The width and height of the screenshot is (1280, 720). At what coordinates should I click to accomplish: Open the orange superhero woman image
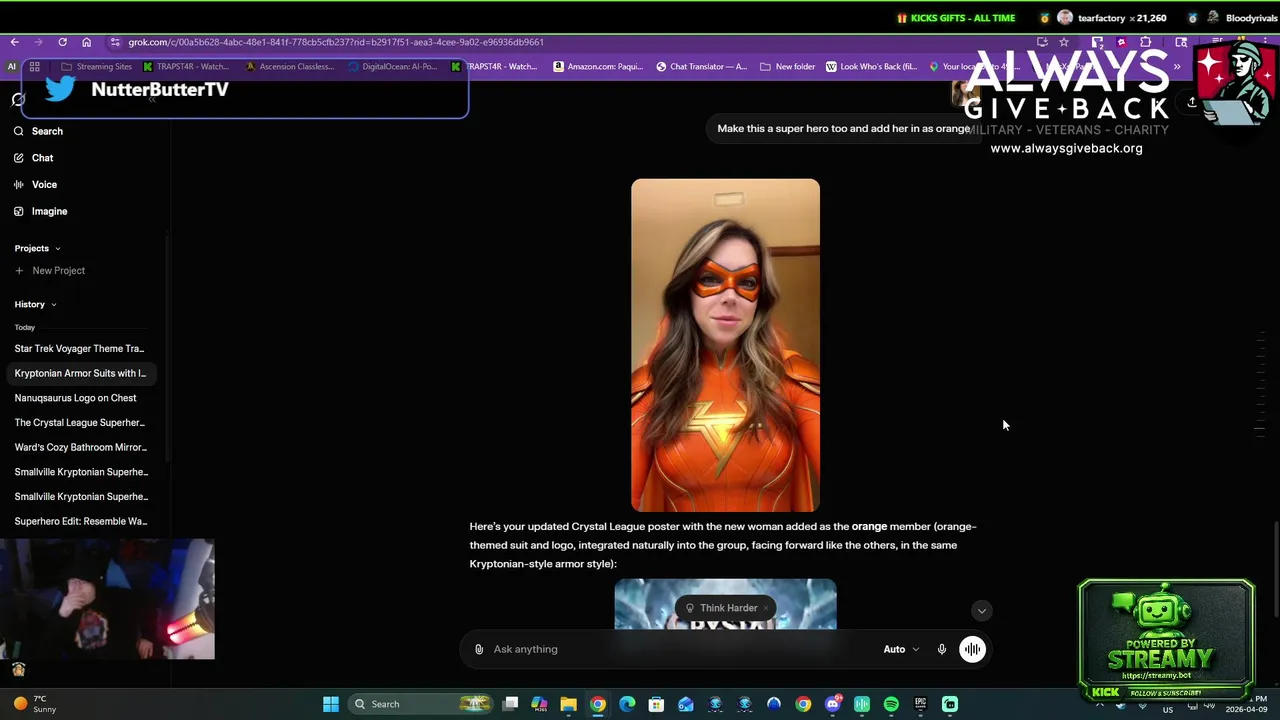point(725,345)
